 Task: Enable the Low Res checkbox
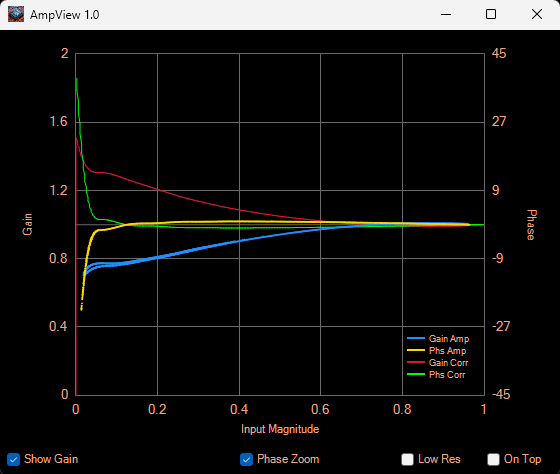(408, 459)
